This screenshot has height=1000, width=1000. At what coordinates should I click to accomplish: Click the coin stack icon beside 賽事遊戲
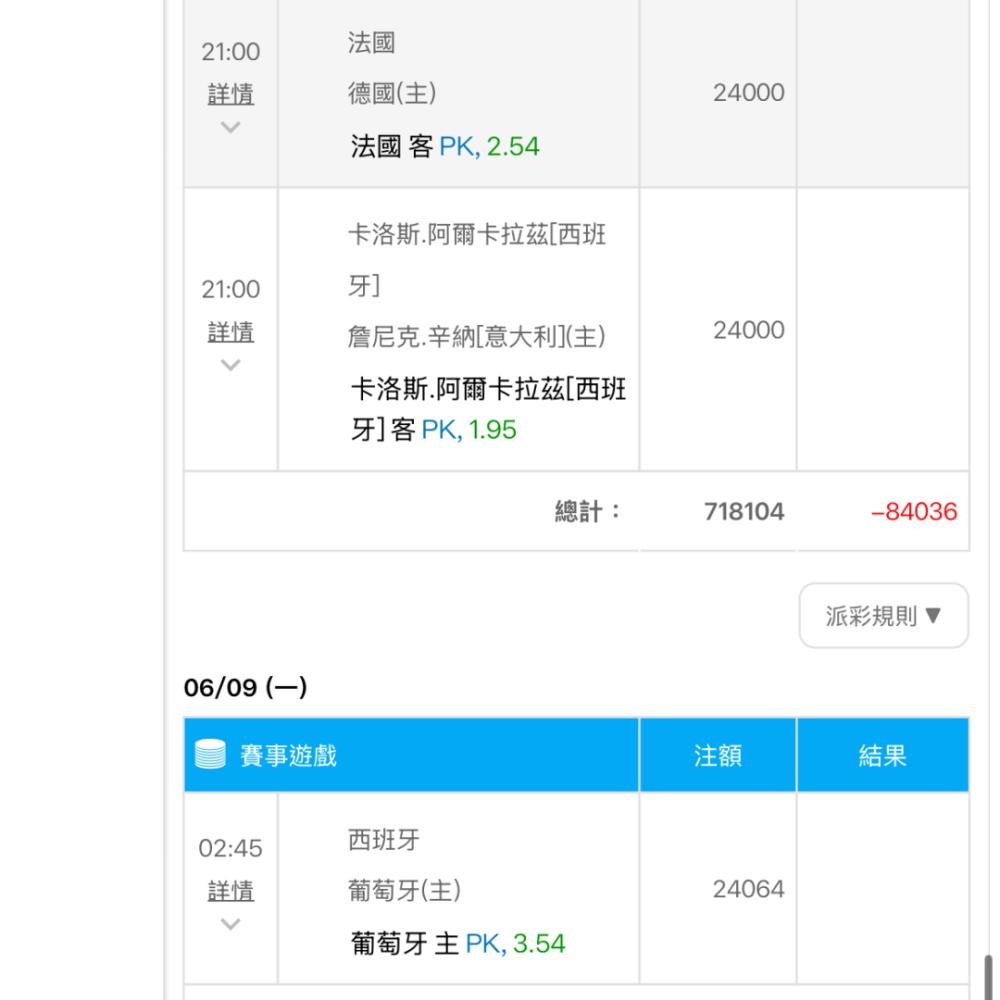click(210, 756)
